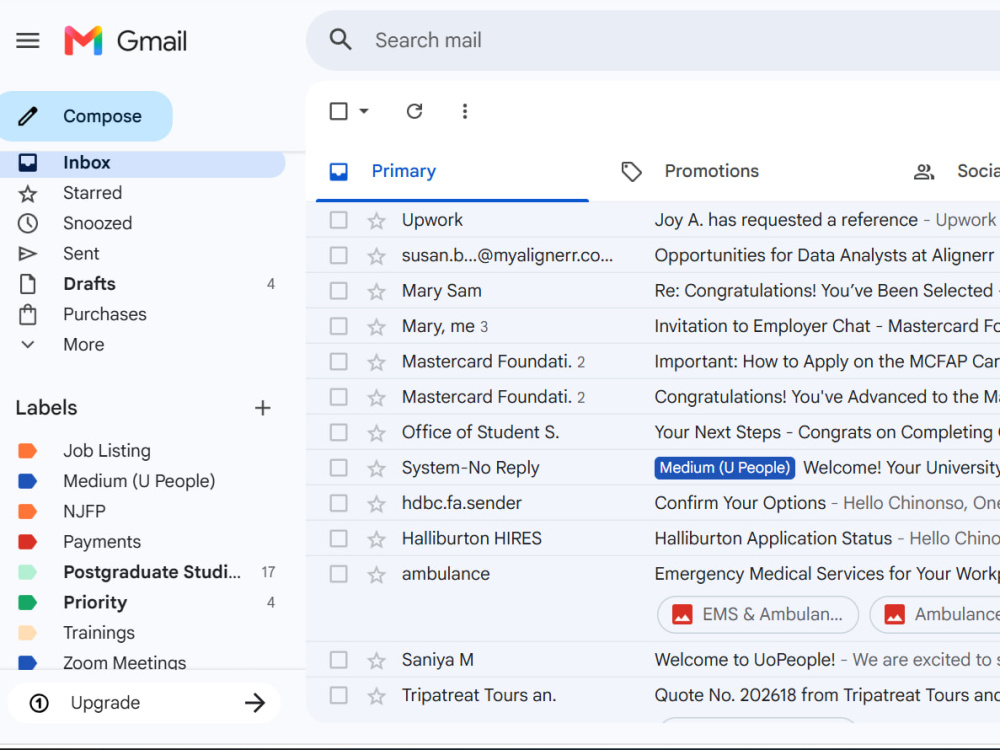Open the select dropdown arrow beside checkbox
Image resolution: width=1000 pixels, height=750 pixels.
click(x=364, y=111)
